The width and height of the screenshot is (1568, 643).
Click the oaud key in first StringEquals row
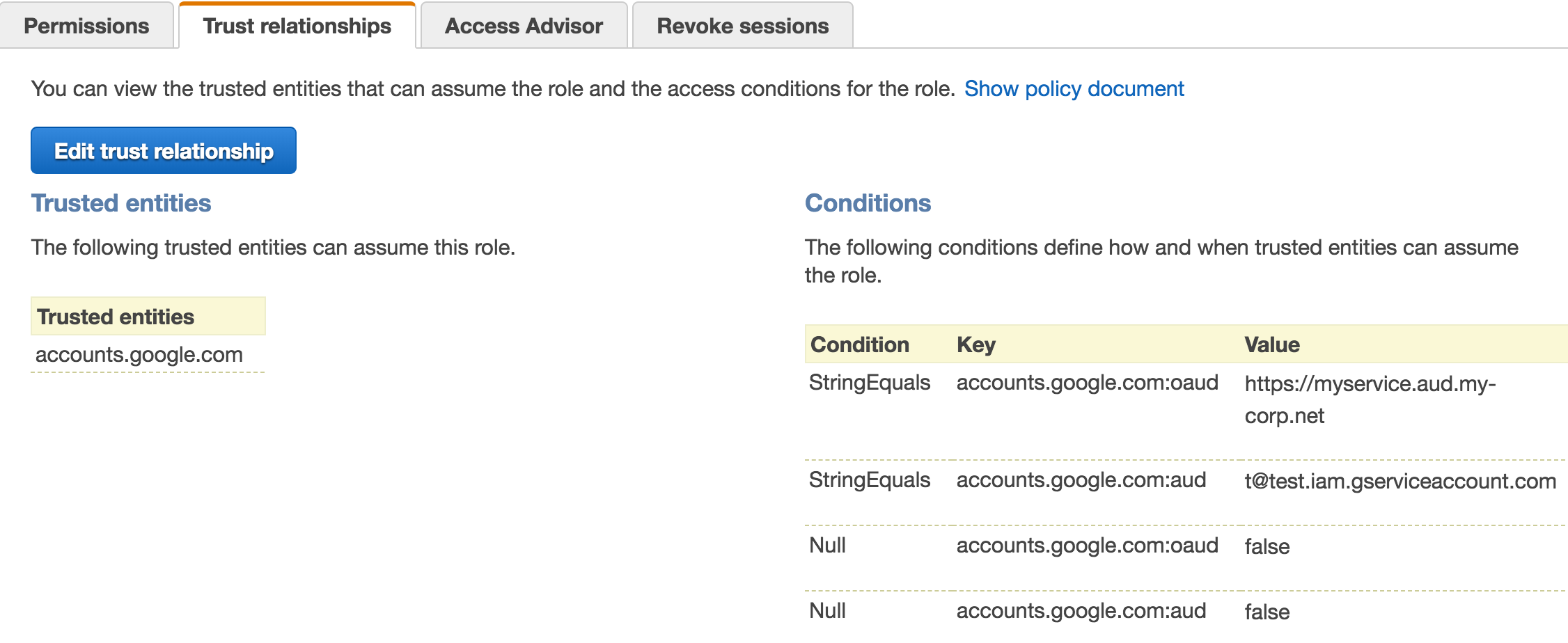(1087, 383)
